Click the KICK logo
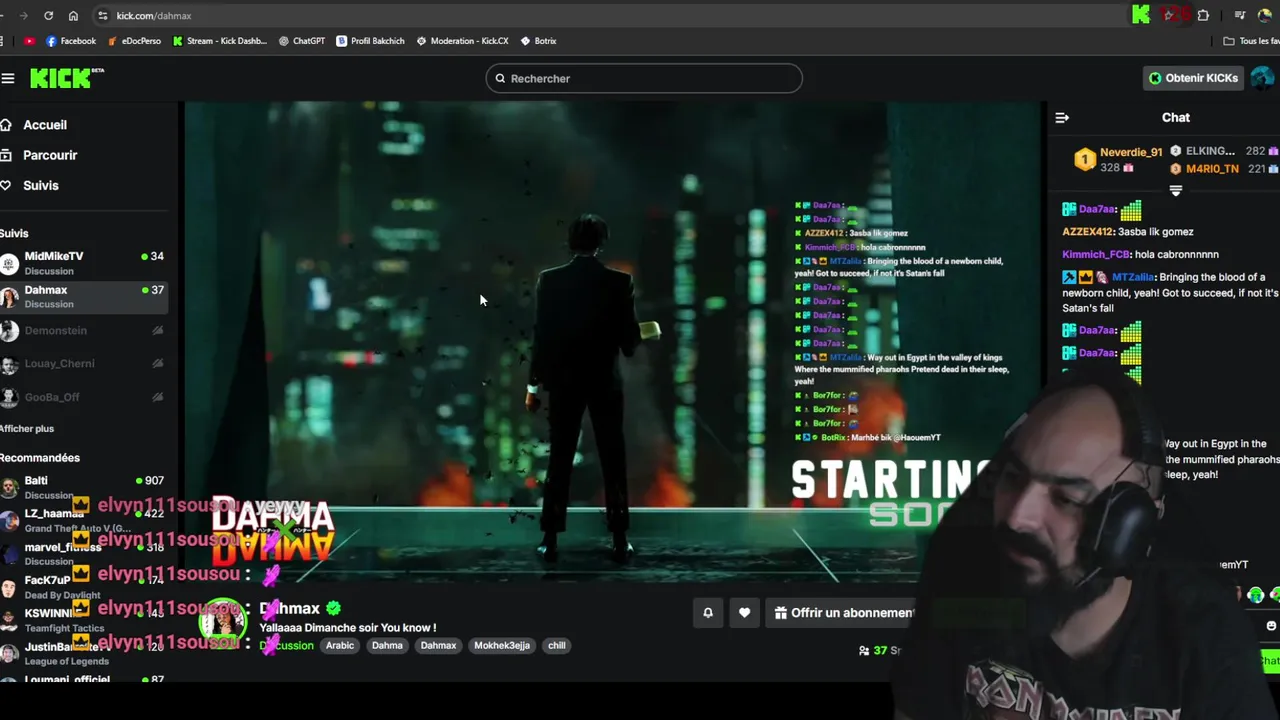This screenshot has width=1280, height=720. pos(66,78)
